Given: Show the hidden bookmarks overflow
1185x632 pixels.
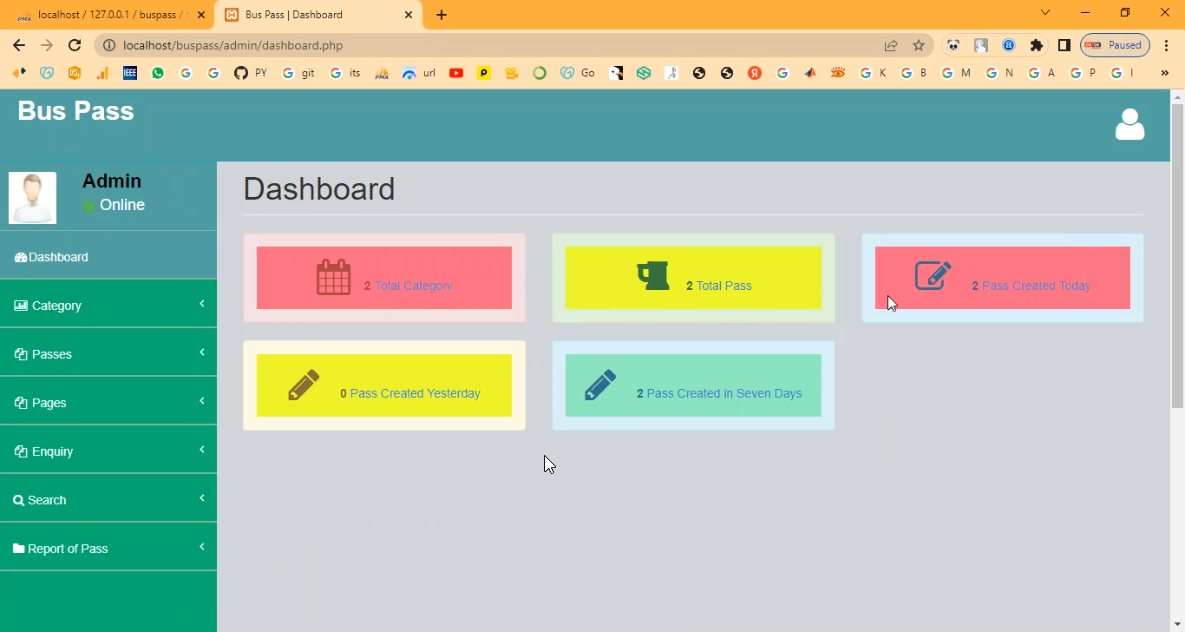Looking at the screenshot, I should click(1165, 73).
